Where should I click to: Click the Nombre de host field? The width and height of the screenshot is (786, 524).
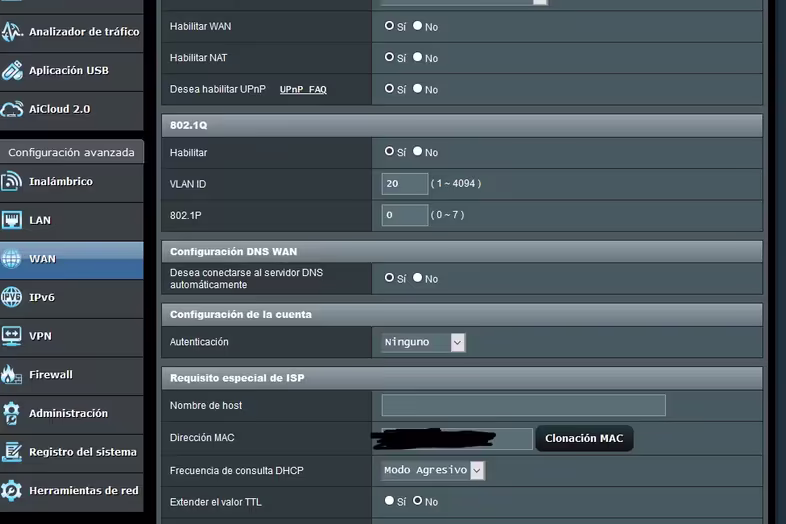[523, 405]
